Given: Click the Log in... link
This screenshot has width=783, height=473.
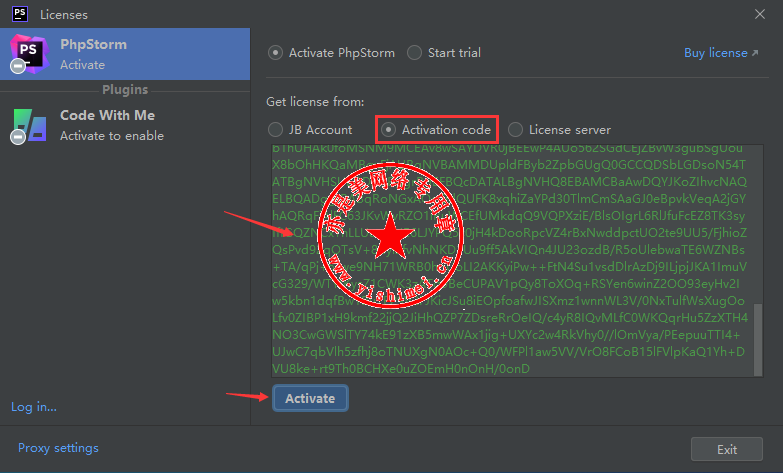Looking at the screenshot, I should (34, 407).
